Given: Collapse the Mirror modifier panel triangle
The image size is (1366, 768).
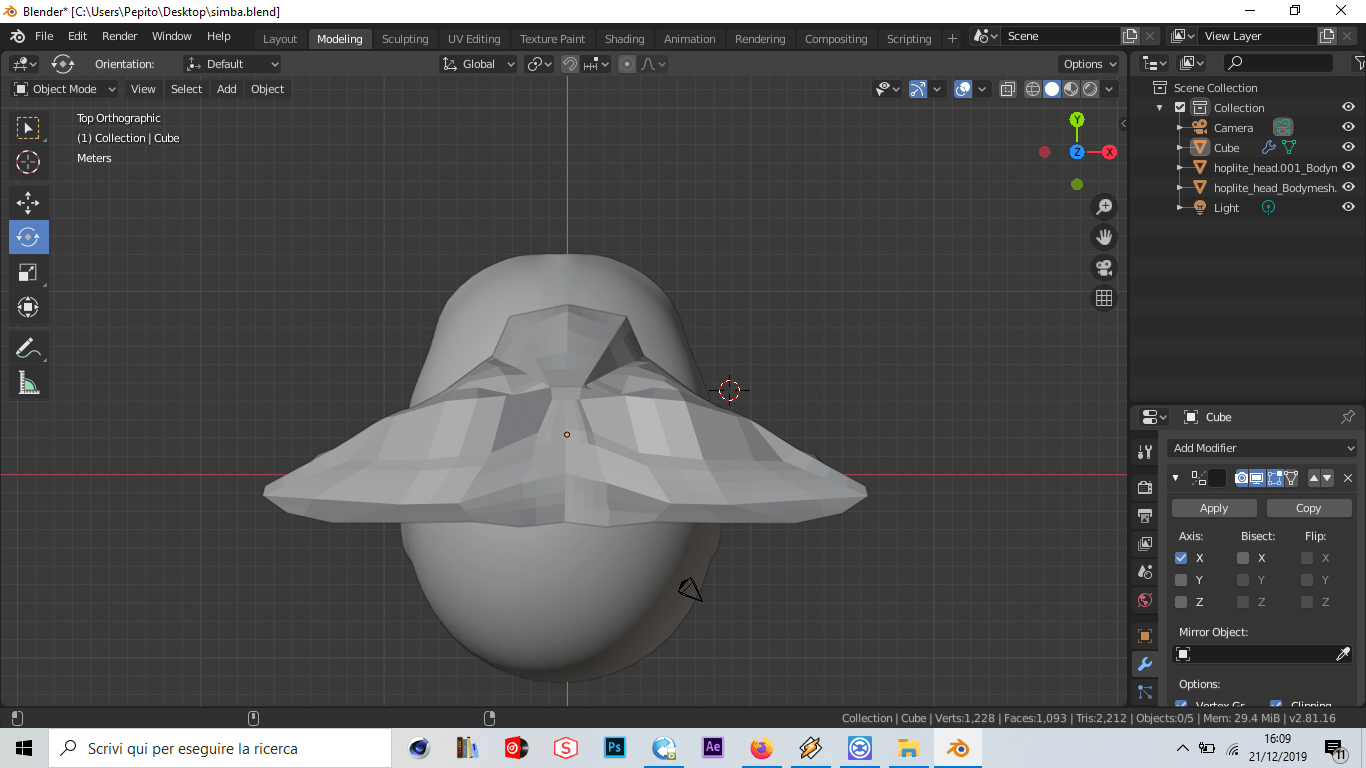Looking at the screenshot, I should coord(1176,478).
